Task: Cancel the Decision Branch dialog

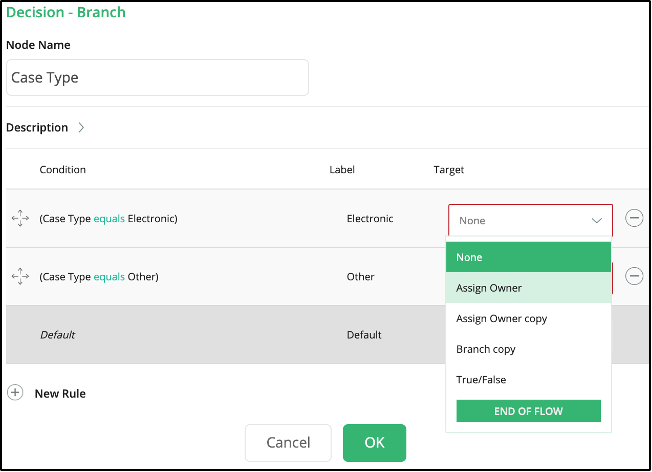Action: click(x=288, y=443)
